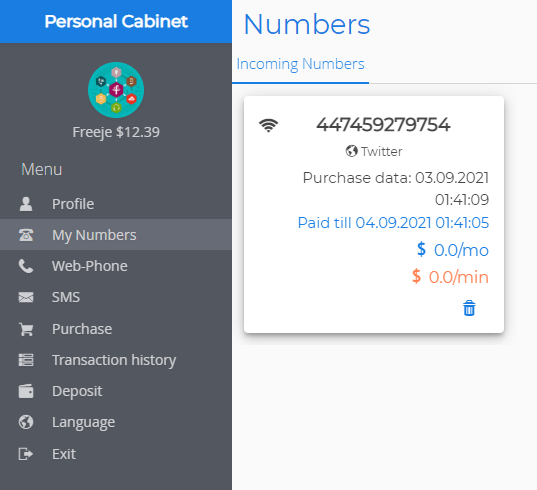Delete number using the trash icon
Viewport: 537px width, 490px height.
tap(469, 308)
